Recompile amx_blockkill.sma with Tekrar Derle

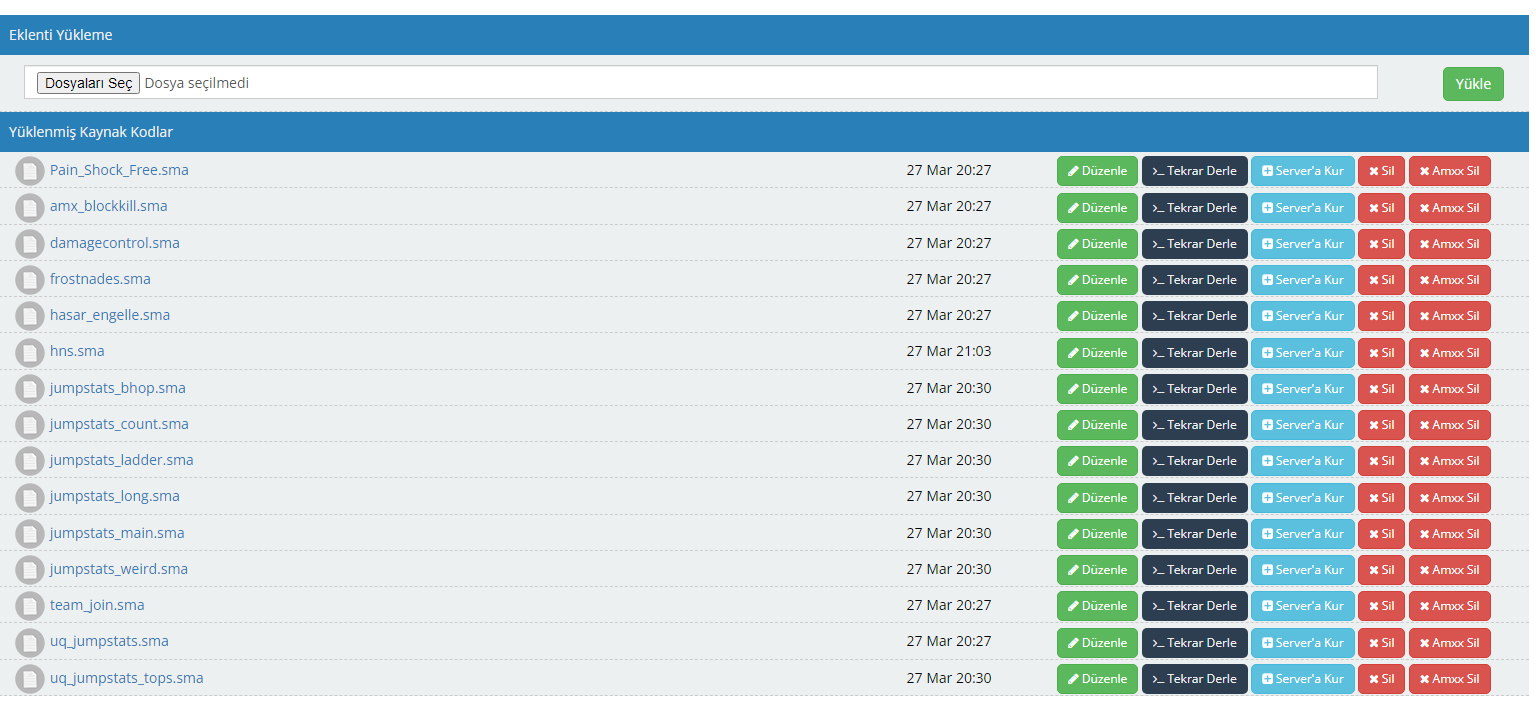(x=1195, y=207)
